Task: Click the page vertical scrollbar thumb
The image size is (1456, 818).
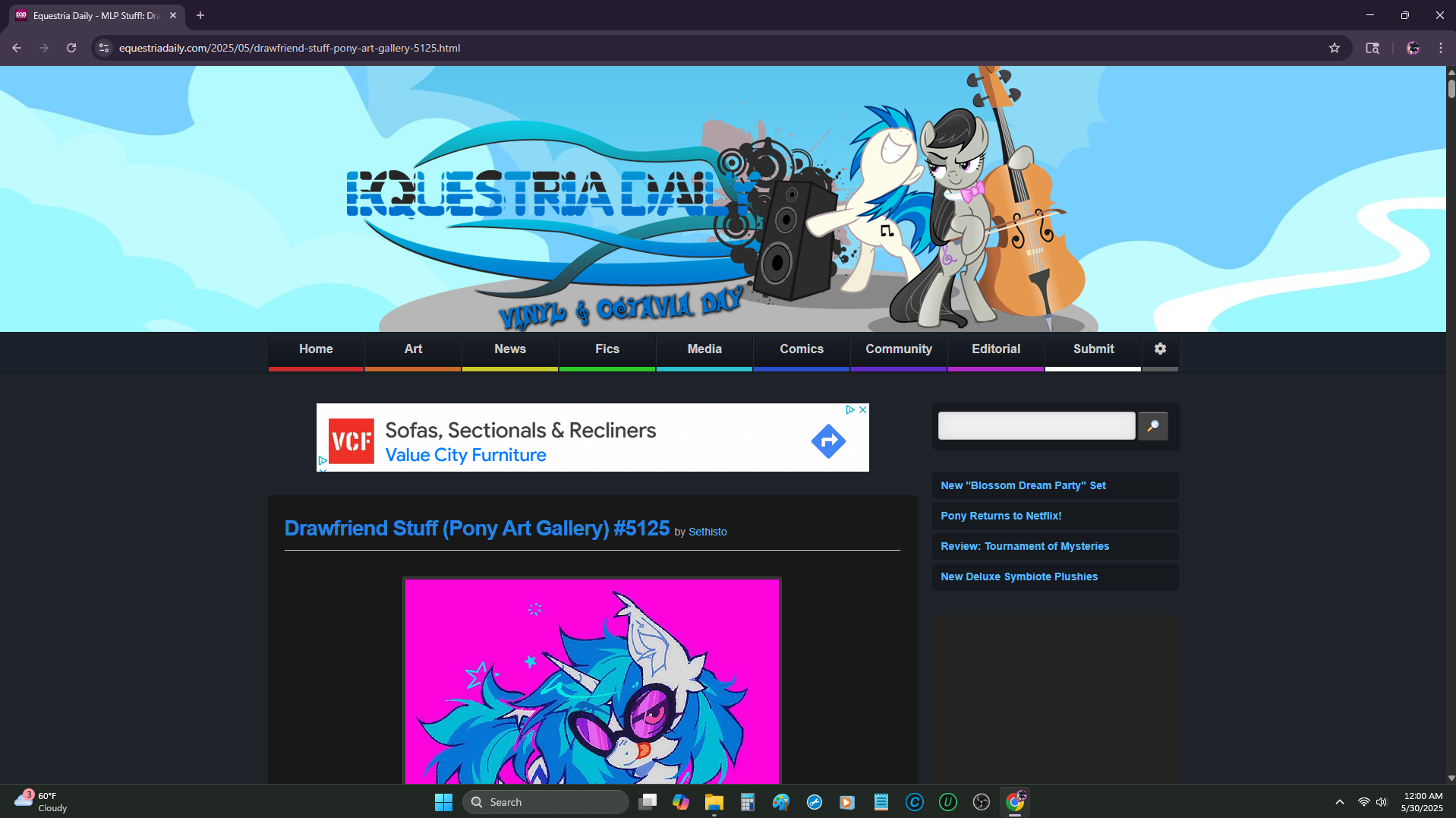Action: point(1451,88)
